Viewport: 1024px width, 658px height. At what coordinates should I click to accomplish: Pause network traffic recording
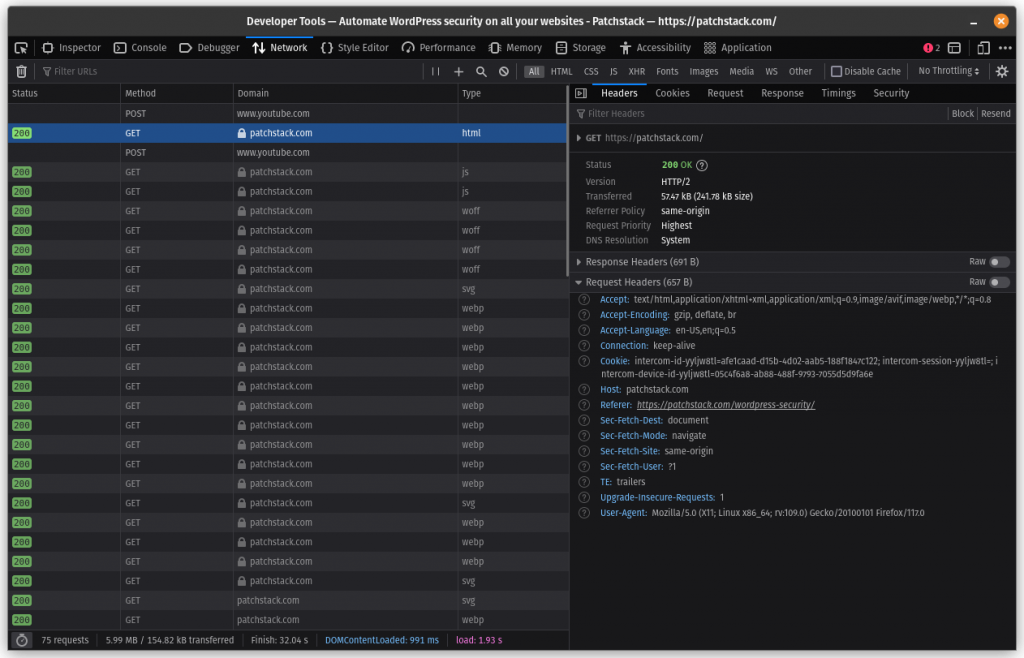point(437,71)
